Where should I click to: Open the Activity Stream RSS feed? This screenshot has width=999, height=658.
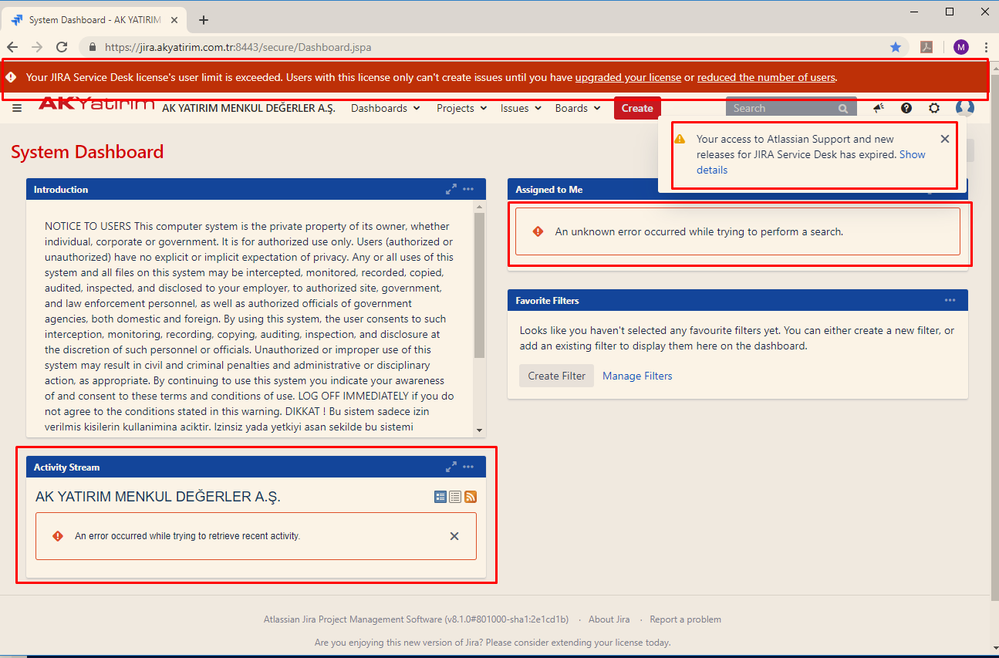pos(470,497)
